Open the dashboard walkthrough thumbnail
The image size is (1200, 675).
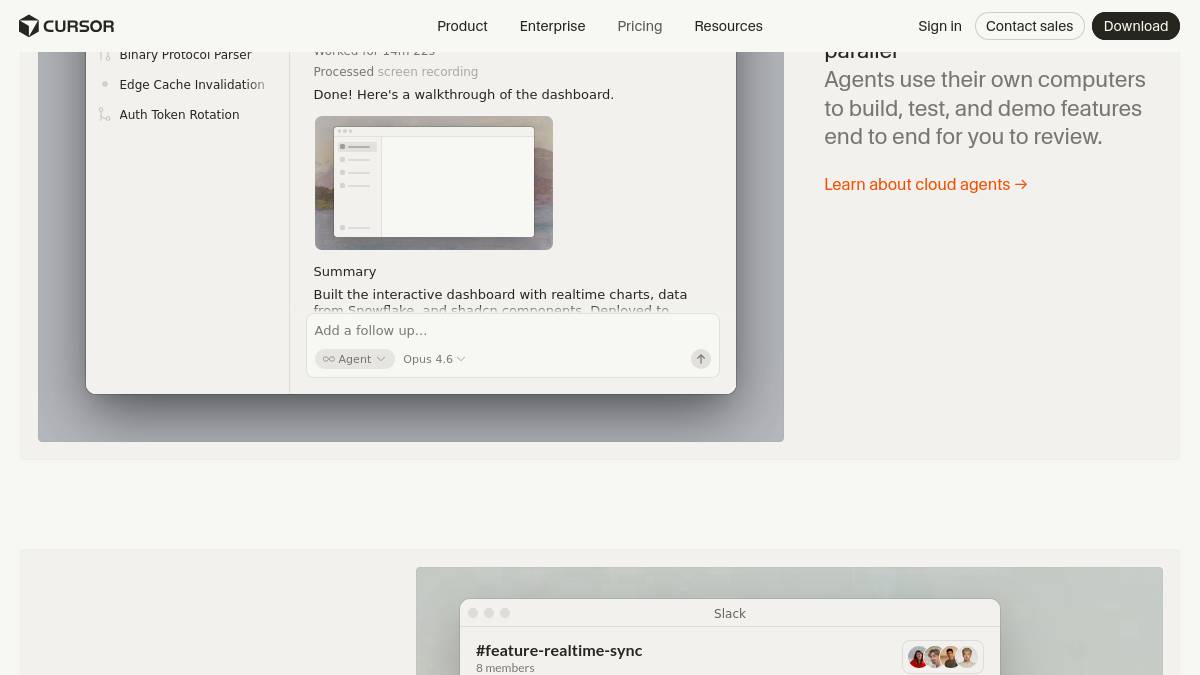[x=434, y=183]
